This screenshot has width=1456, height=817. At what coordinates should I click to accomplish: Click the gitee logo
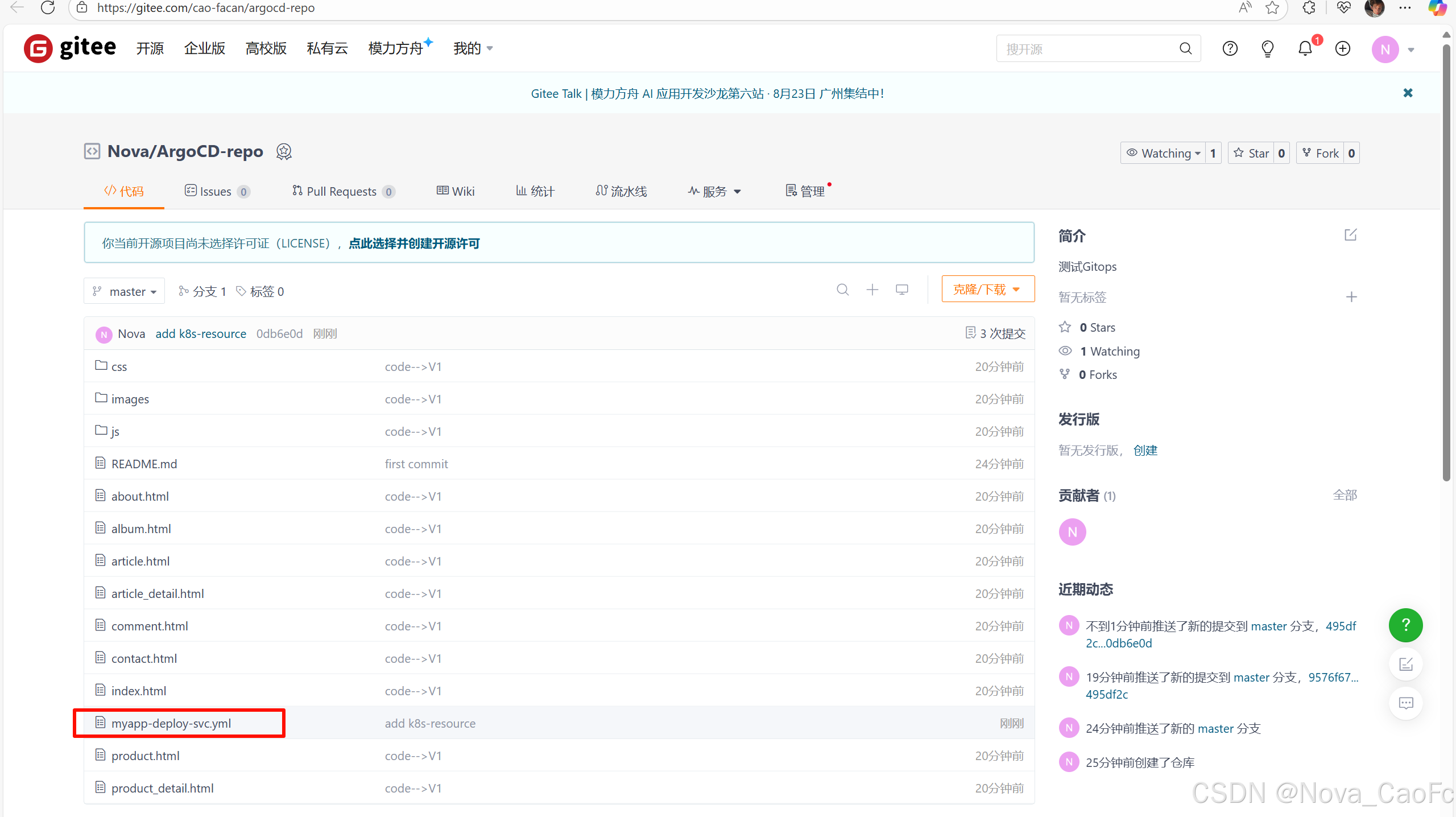(70, 48)
